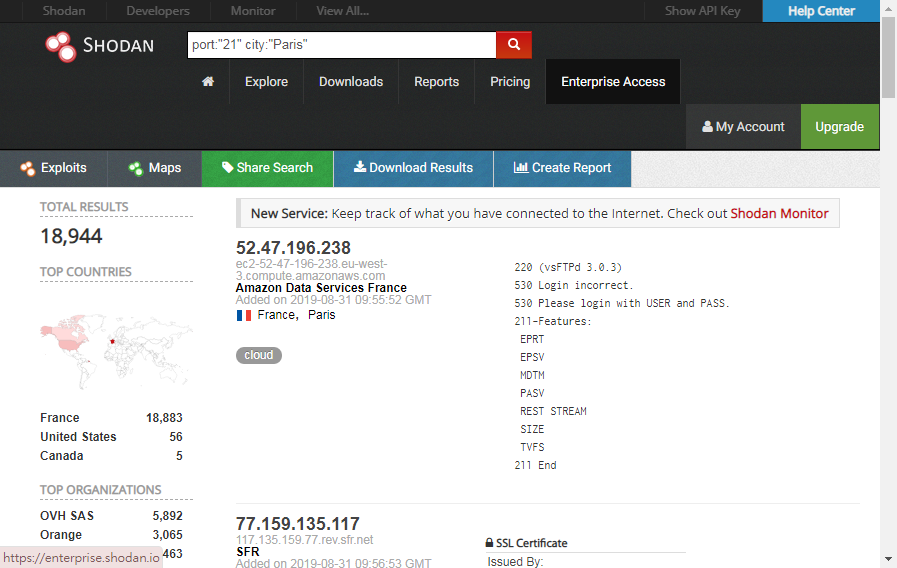Open Shodan in top bar

[63, 11]
